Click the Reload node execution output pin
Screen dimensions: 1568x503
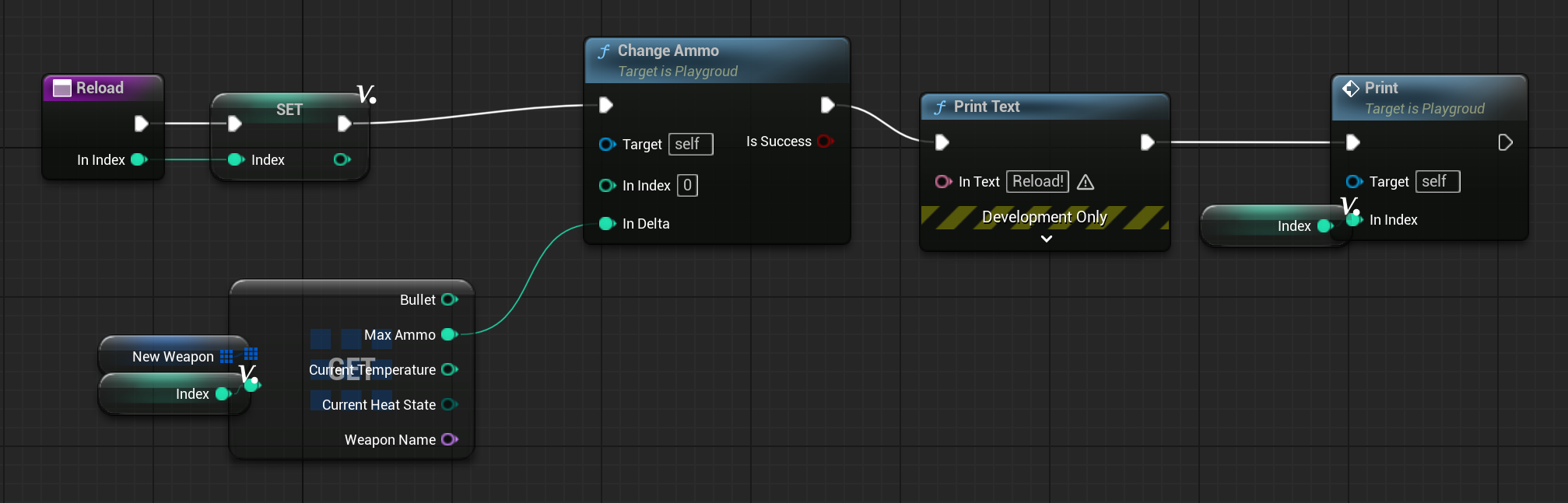pos(141,123)
